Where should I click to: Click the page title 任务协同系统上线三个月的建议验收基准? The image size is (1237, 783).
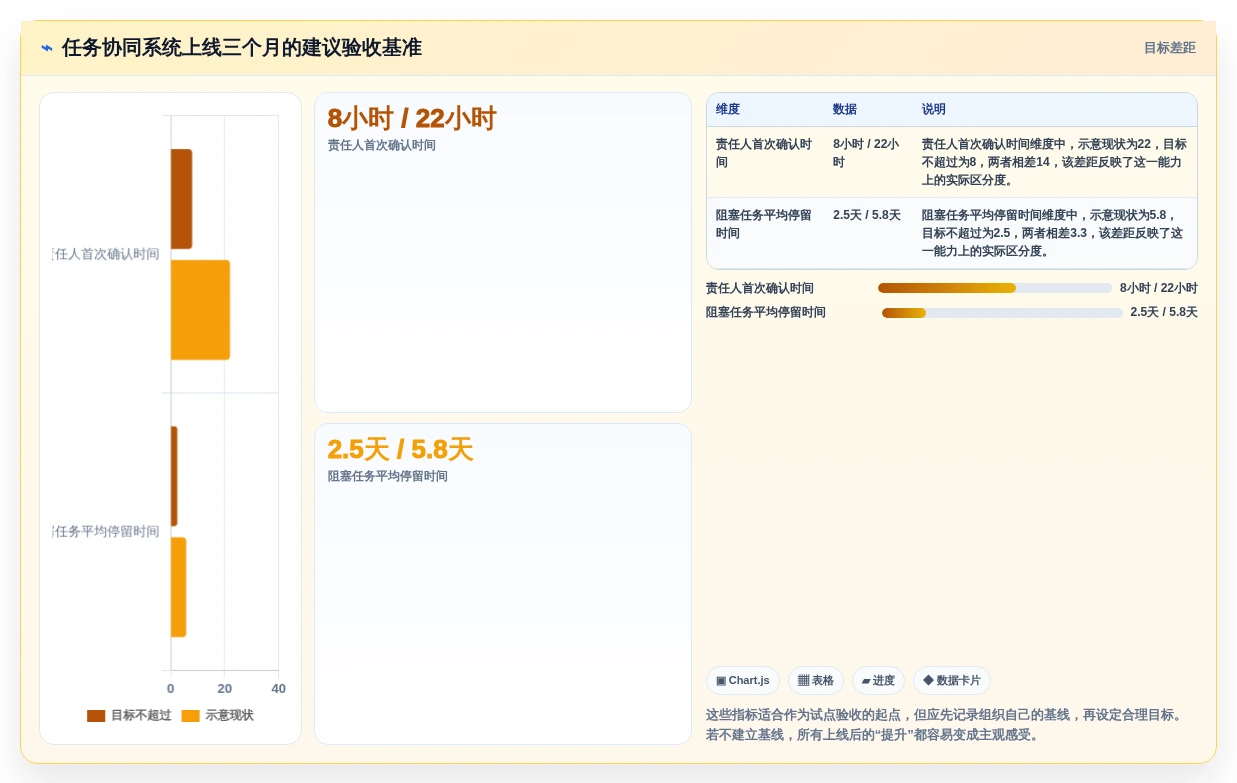pos(242,48)
